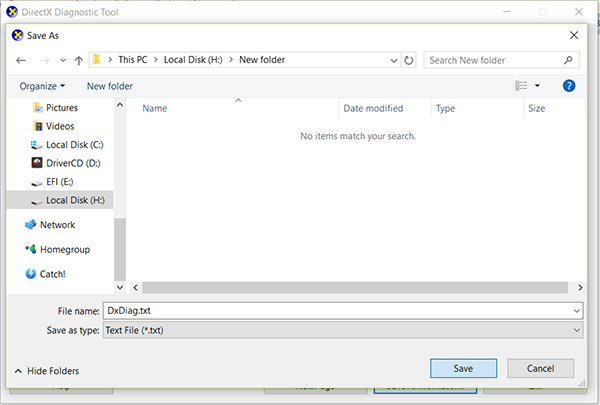Open the recent locations chevron
The image size is (600, 405).
click(63, 60)
